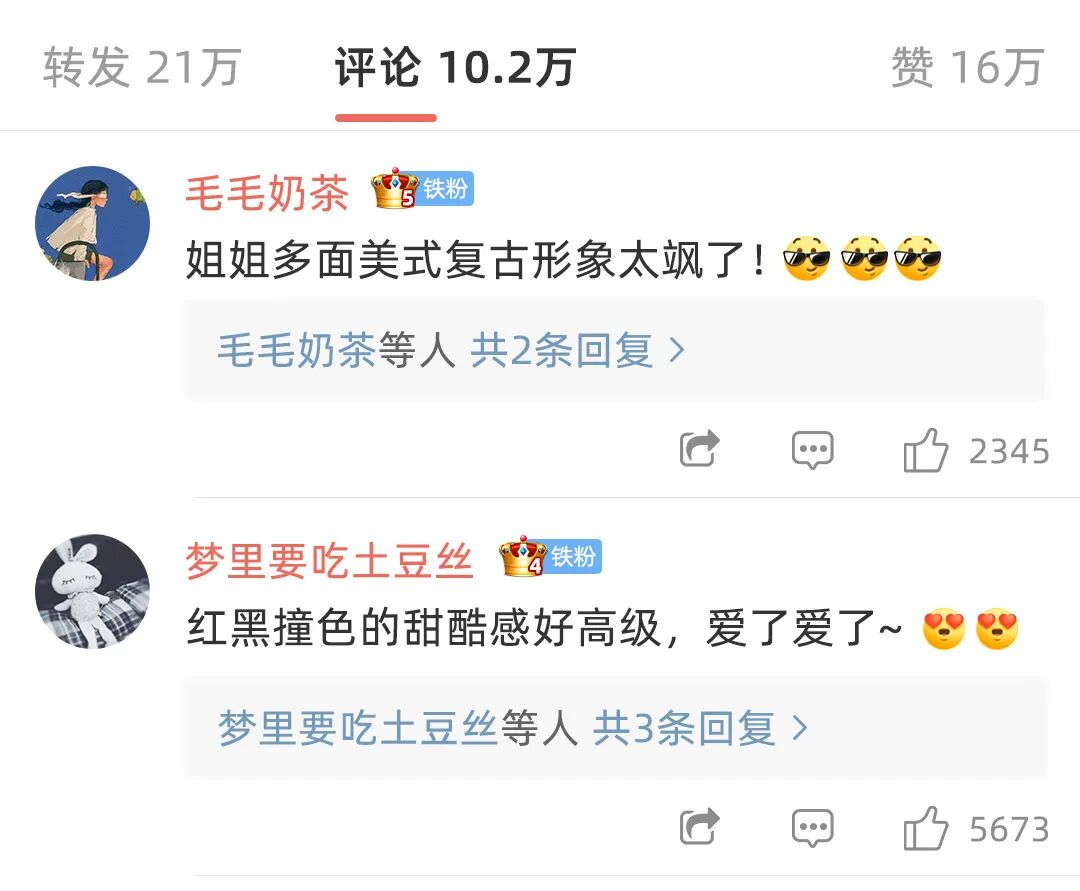Reply to 梦里要吃土豆丝 comment via bubble icon
The width and height of the screenshot is (1080, 891).
(813, 828)
